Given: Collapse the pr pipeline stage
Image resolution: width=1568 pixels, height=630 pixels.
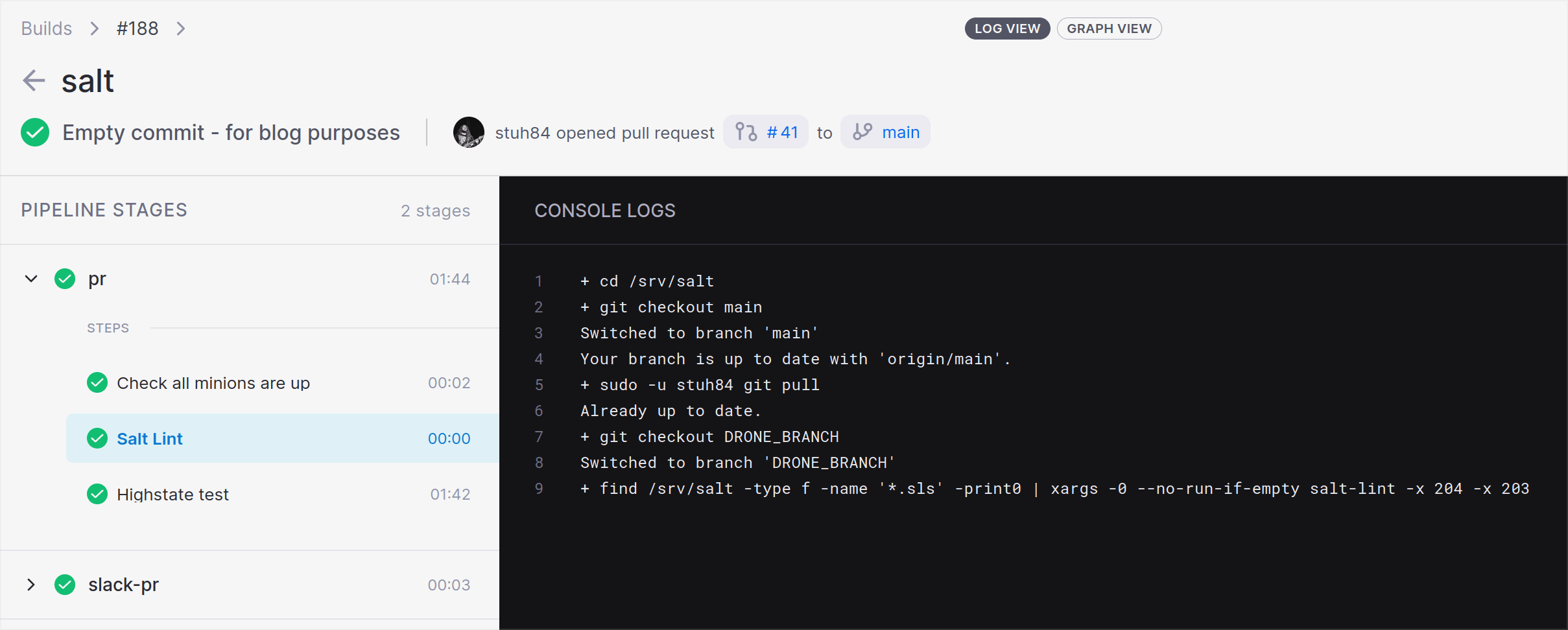Looking at the screenshot, I should [x=31, y=279].
